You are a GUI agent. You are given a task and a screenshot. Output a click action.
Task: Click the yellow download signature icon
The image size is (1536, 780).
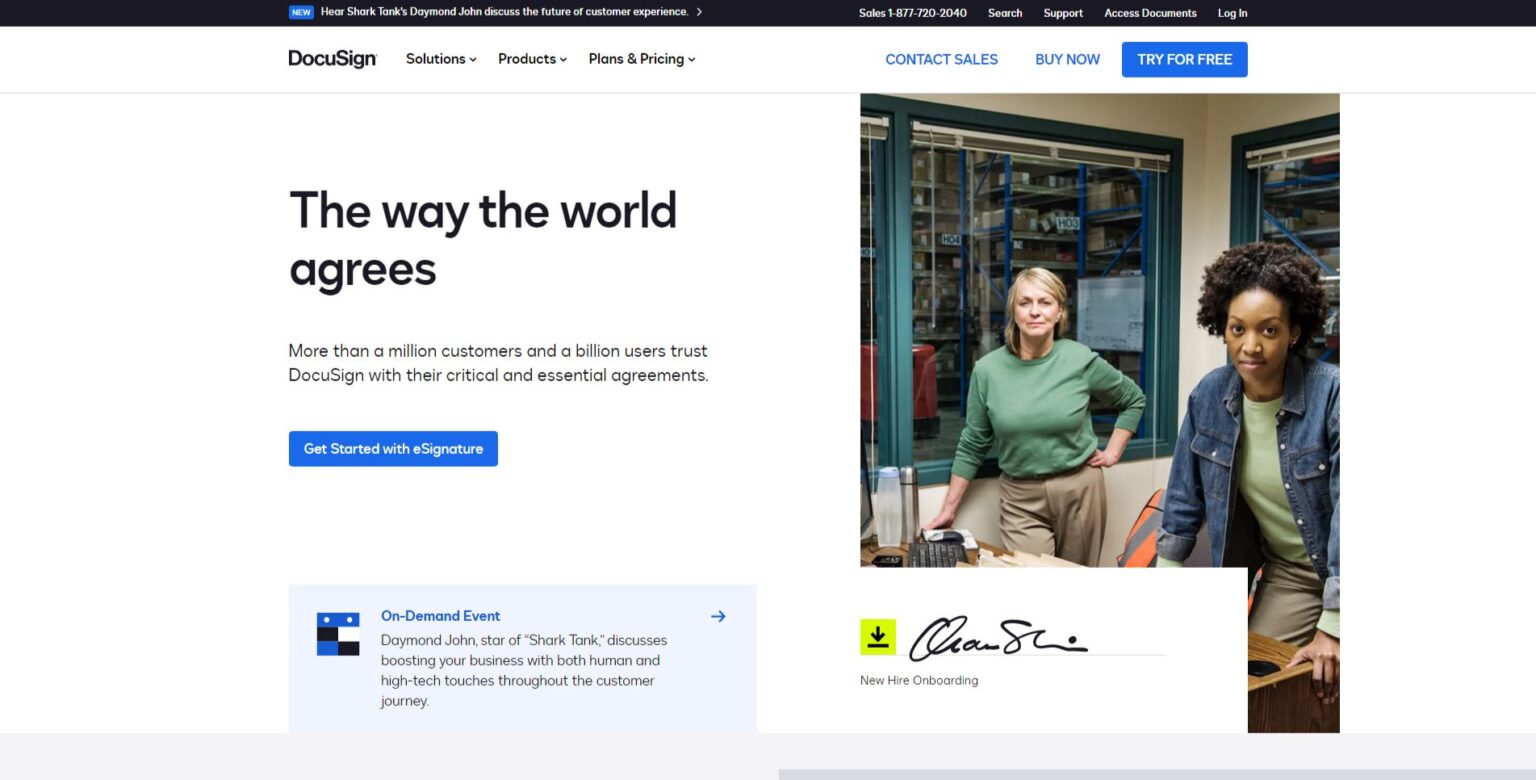878,637
